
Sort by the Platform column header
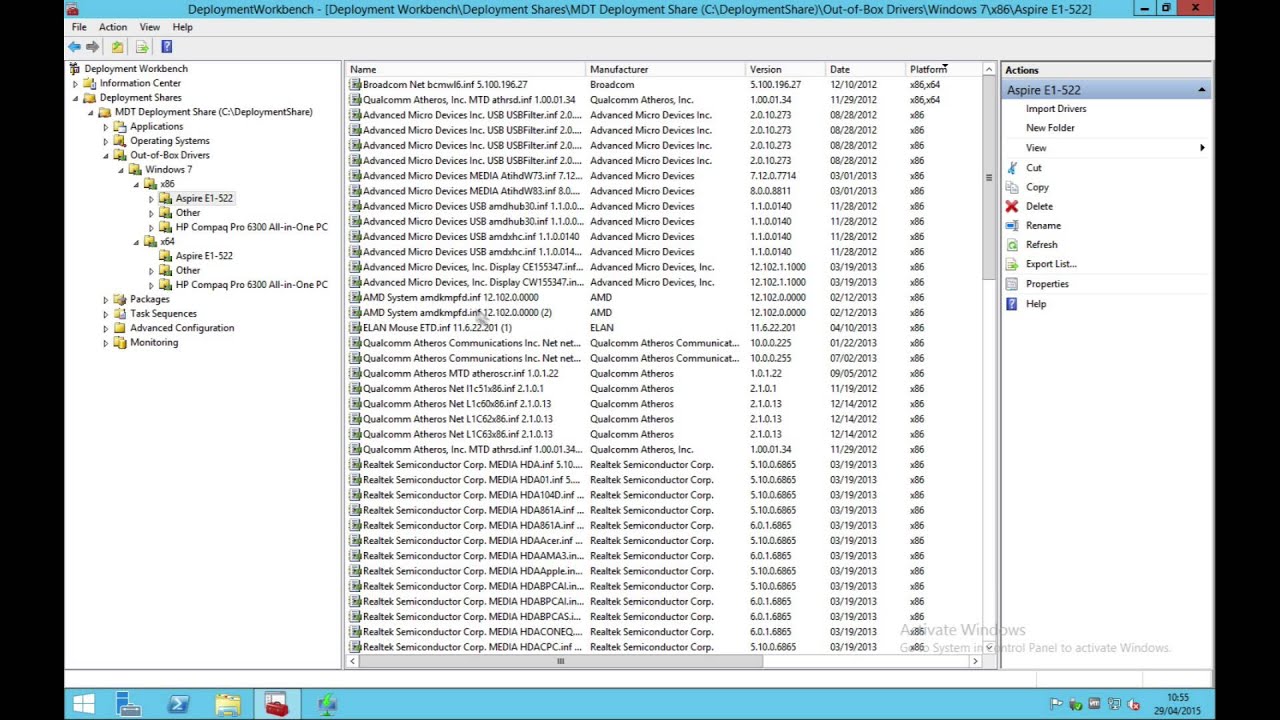click(943, 69)
